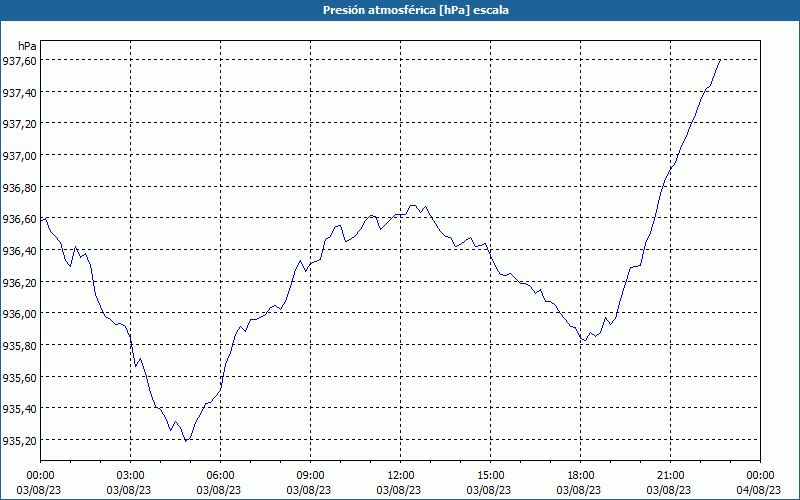Click the 15:00 time axis label
800x500 pixels.
(490, 476)
